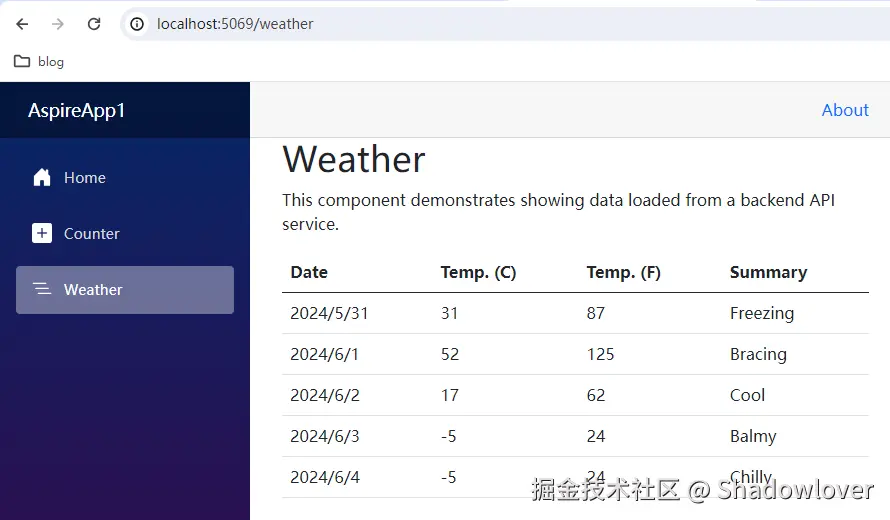Screen dimensions: 890x520
Task: Click the blog bookmarks folder icon
Action: point(22,61)
